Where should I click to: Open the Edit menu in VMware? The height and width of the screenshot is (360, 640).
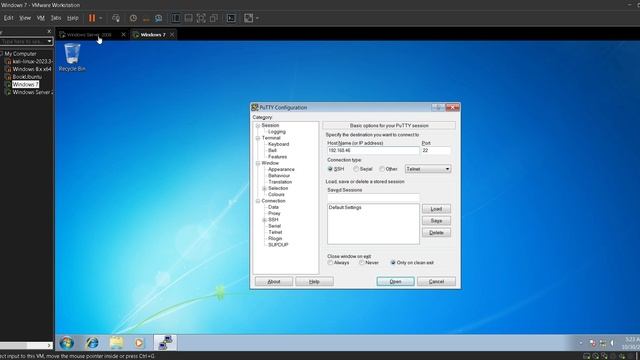click(8, 18)
